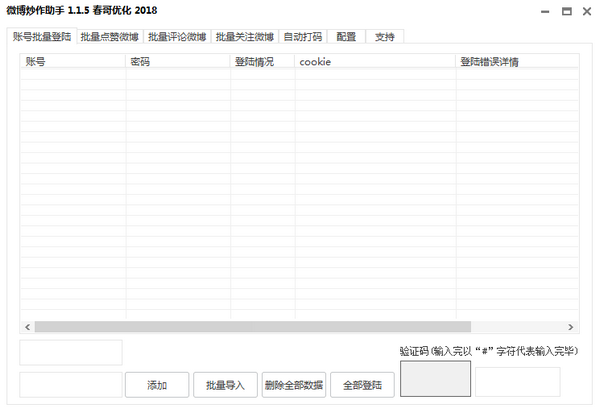Screen dimensions: 600x413
Task: Switch to the 批量点赞微博 tab
Action: pyautogui.click(x=110, y=37)
